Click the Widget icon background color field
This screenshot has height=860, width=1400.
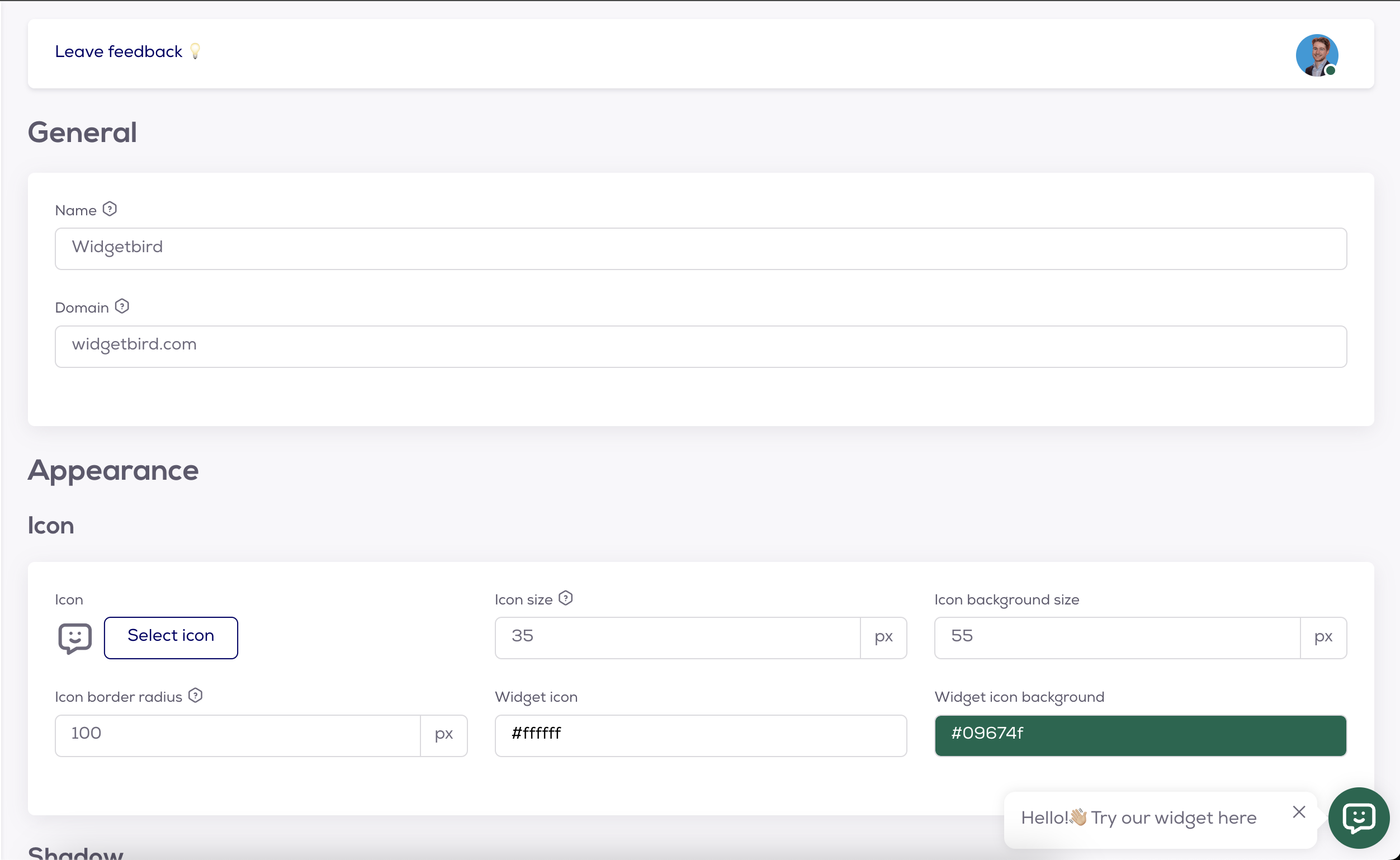tap(1140, 735)
